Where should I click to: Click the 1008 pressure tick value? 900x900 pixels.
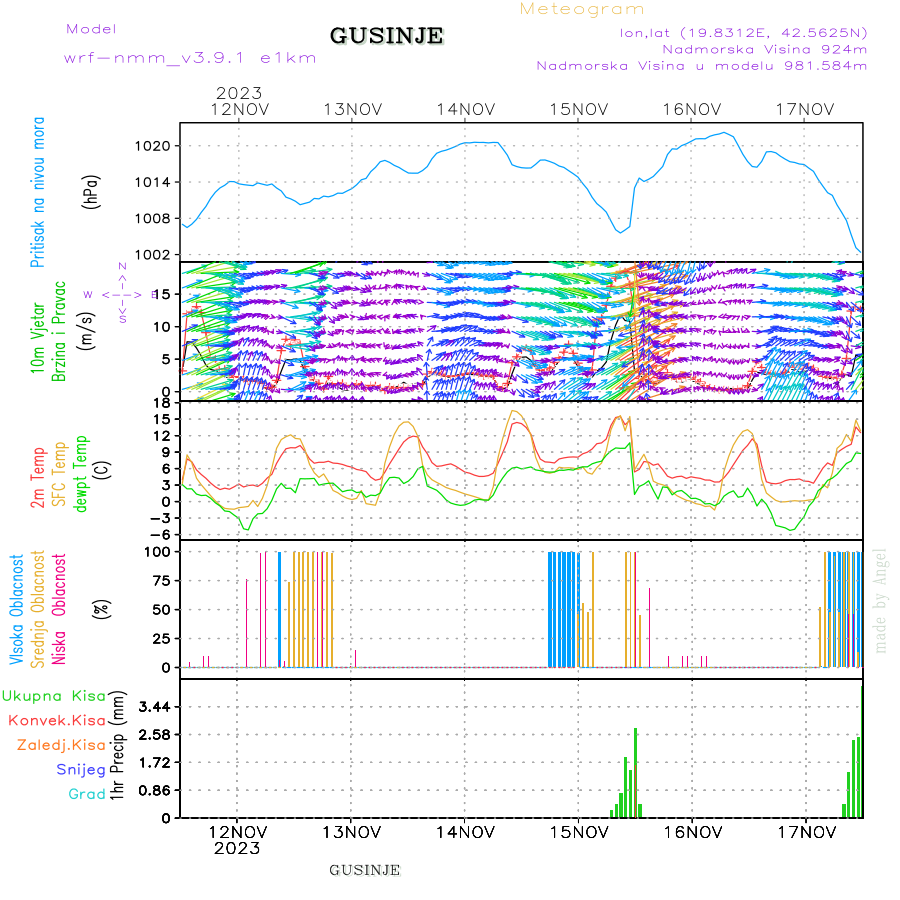pos(153,219)
